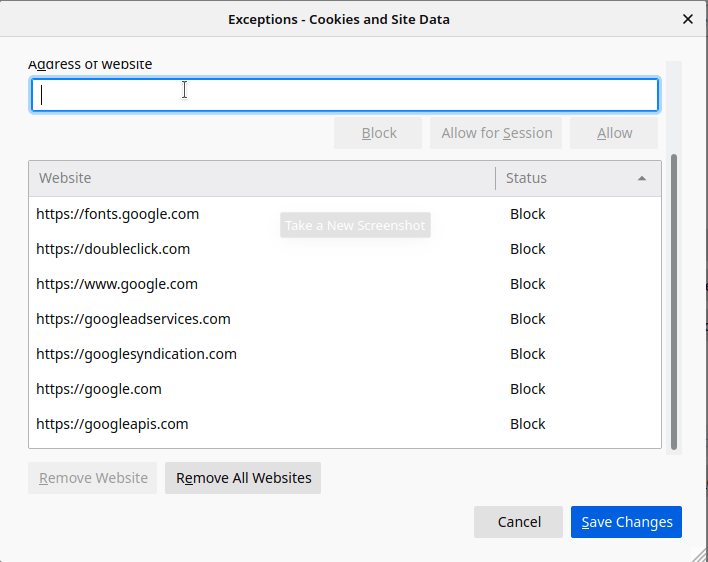The height and width of the screenshot is (562, 708).
Task: Click the dialog's vertical scrollbar thumb
Action: (674, 302)
